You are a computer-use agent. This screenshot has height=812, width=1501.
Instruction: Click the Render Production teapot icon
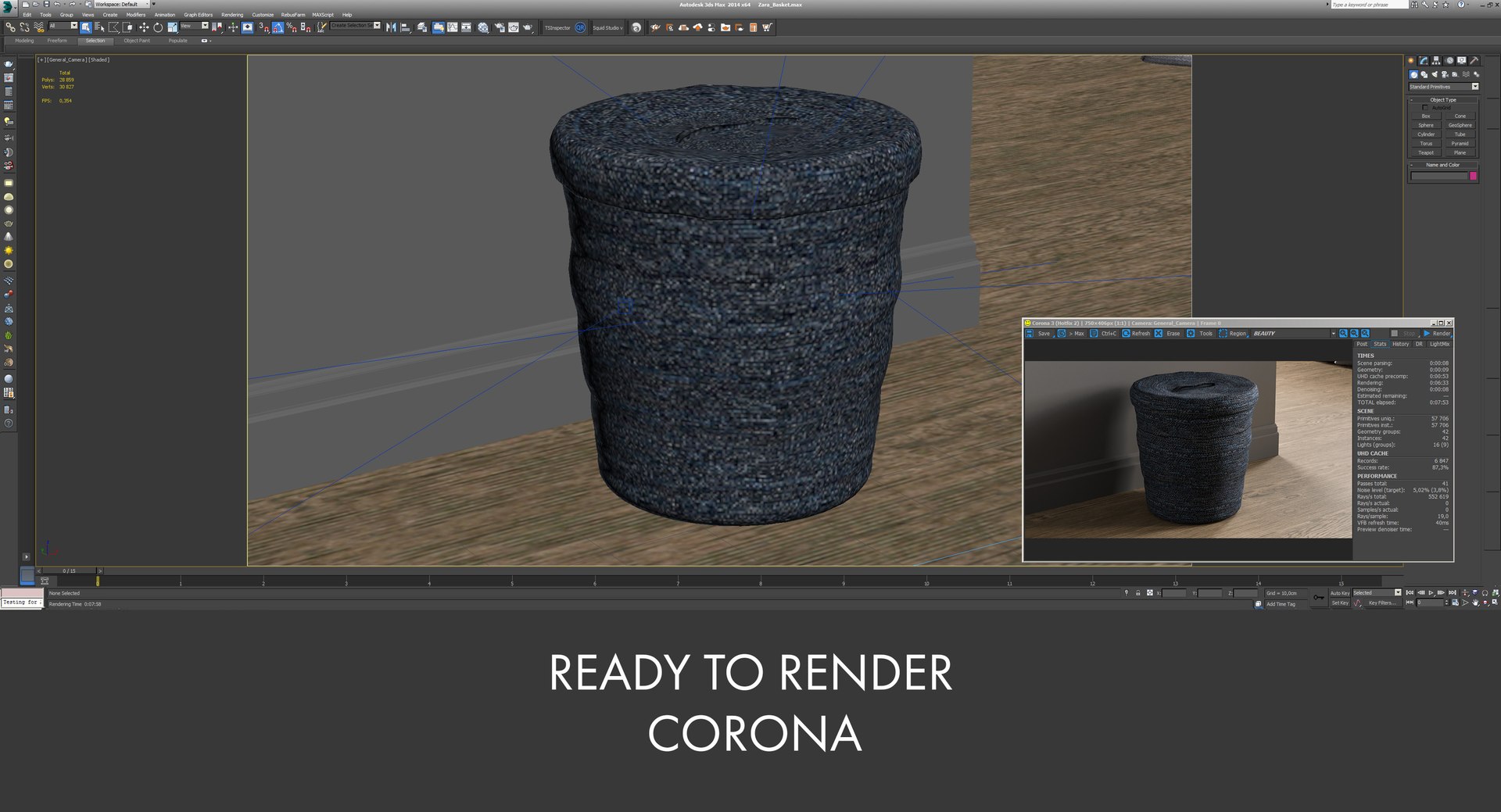[527, 27]
